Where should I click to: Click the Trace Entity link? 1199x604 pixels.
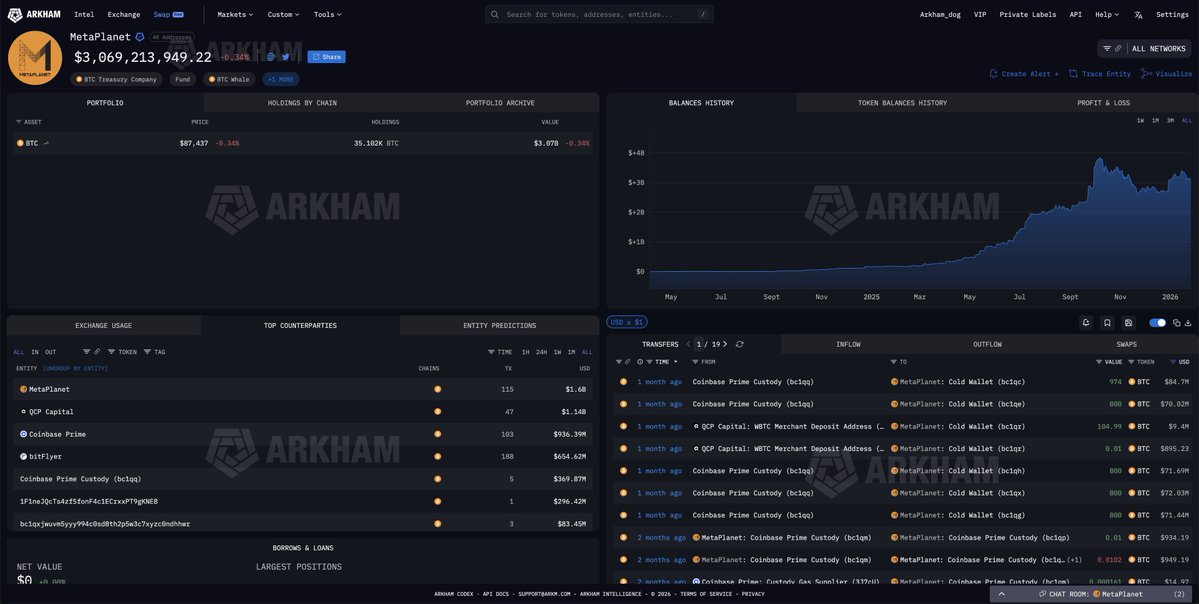[1100, 74]
